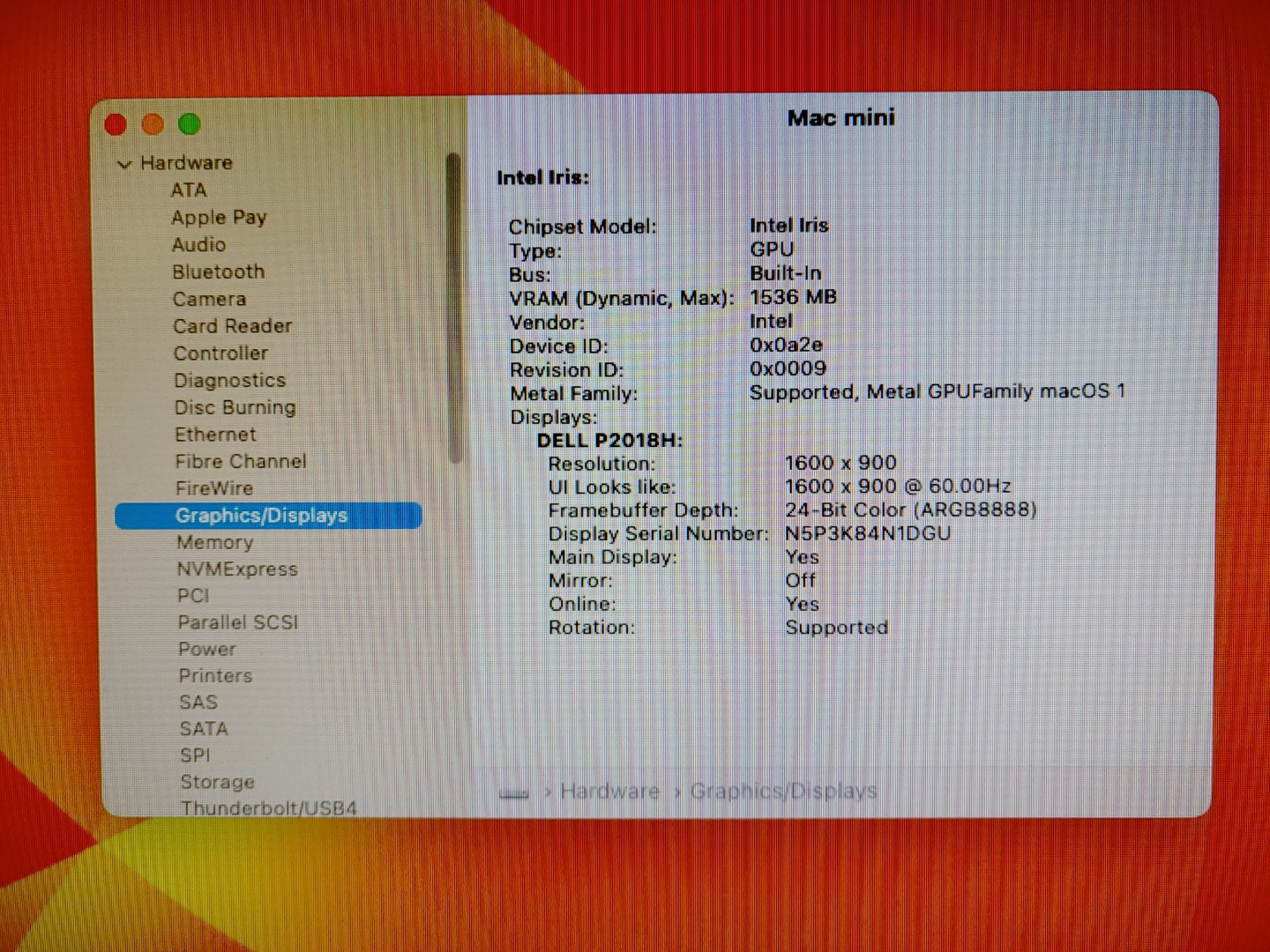Select Storage in the sidebar
Screen dimensions: 1270x952
coord(217,782)
